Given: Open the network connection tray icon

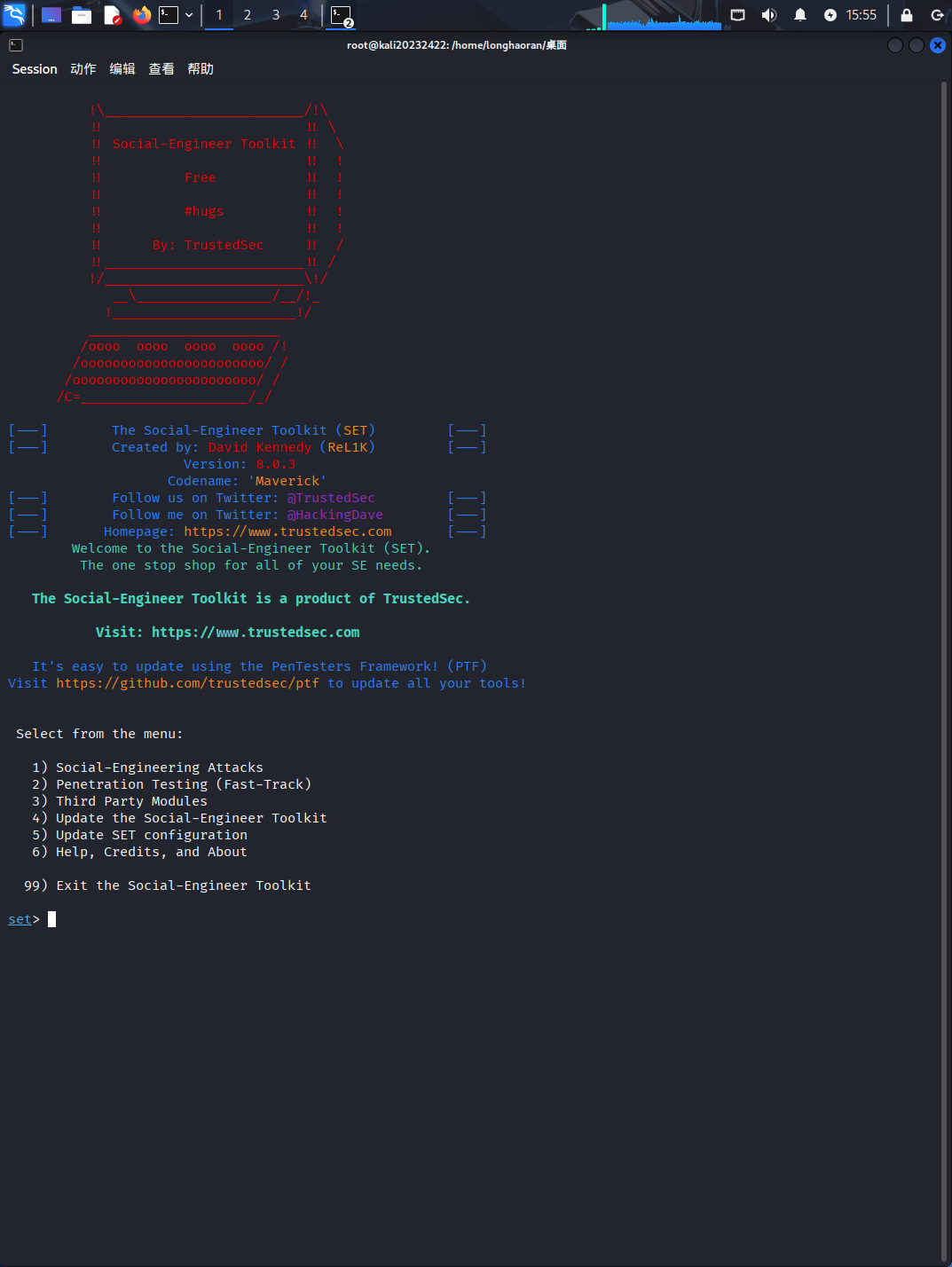Looking at the screenshot, I should [x=737, y=15].
